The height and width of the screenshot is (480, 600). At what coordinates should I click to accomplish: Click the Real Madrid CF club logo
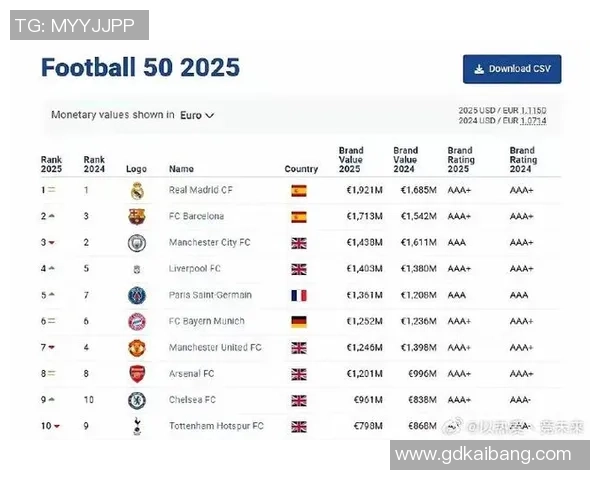click(137, 190)
